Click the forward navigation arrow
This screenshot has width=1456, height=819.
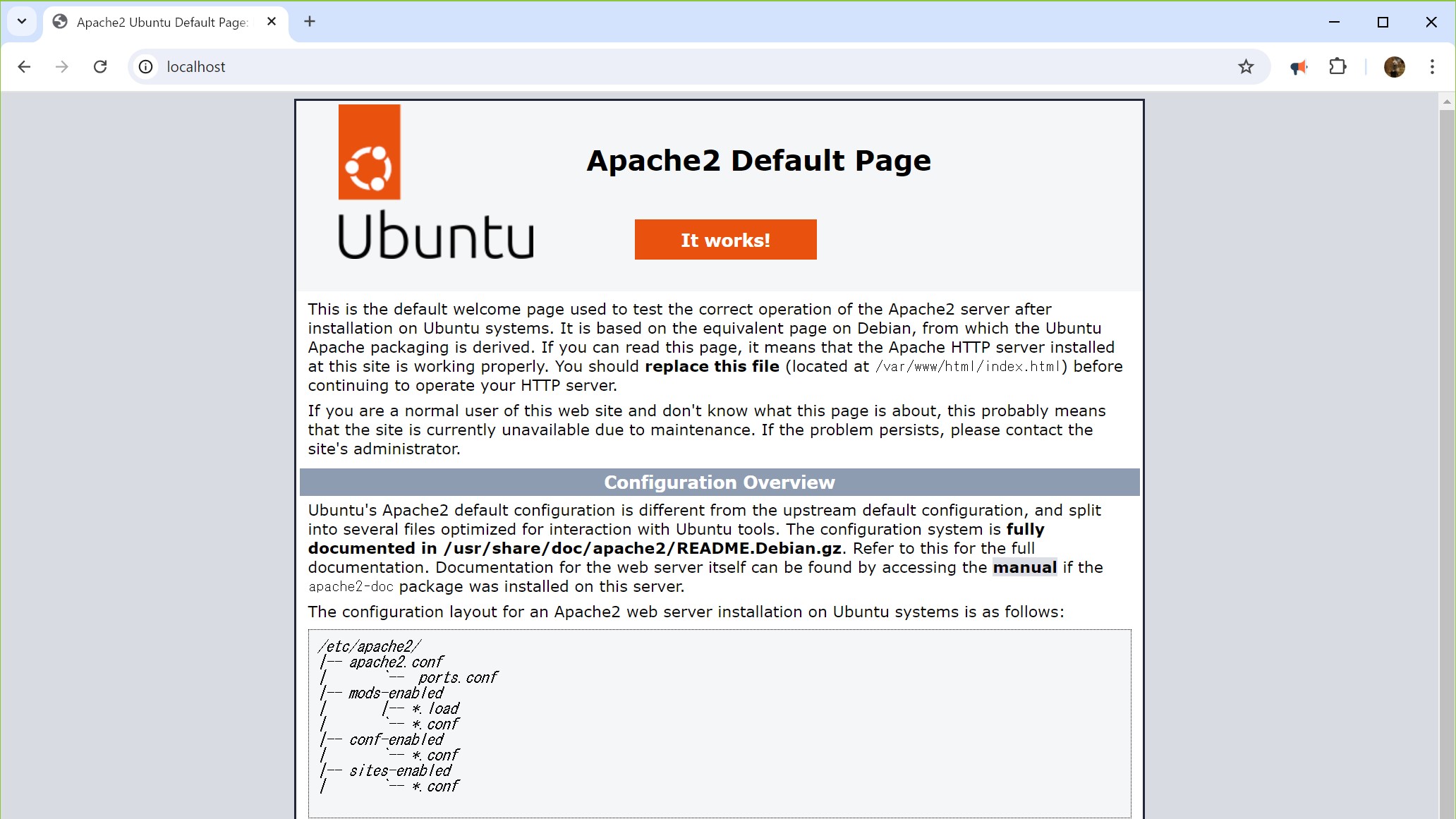[62, 66]
